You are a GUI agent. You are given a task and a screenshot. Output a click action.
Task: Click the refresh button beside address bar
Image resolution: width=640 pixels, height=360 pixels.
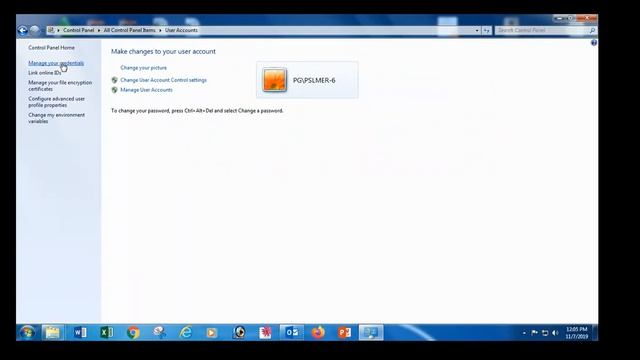pos(487,30)
